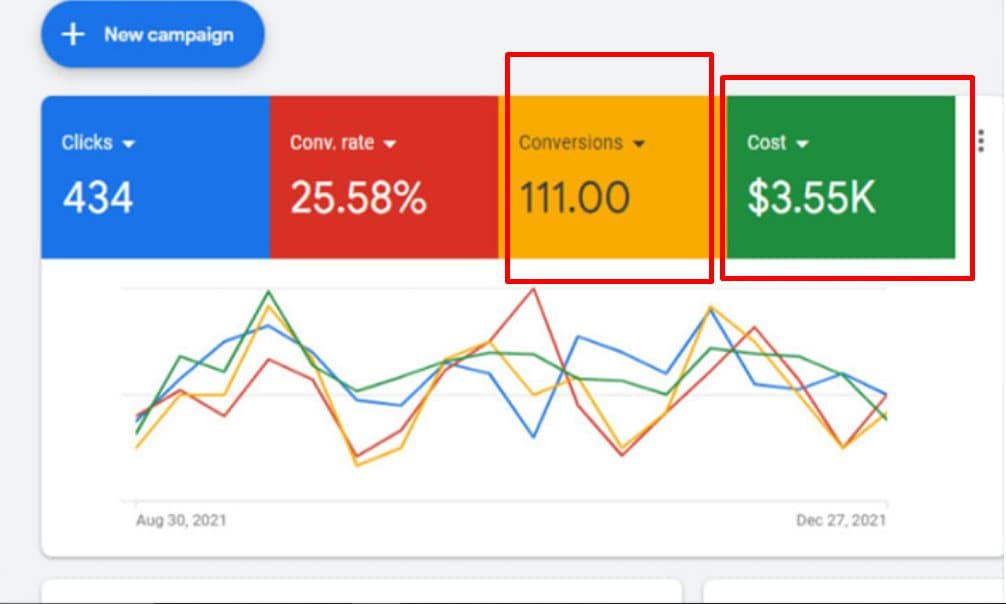
Task: Click the Cost metric label
Action: pyautogui.click(x=766, y=142)
